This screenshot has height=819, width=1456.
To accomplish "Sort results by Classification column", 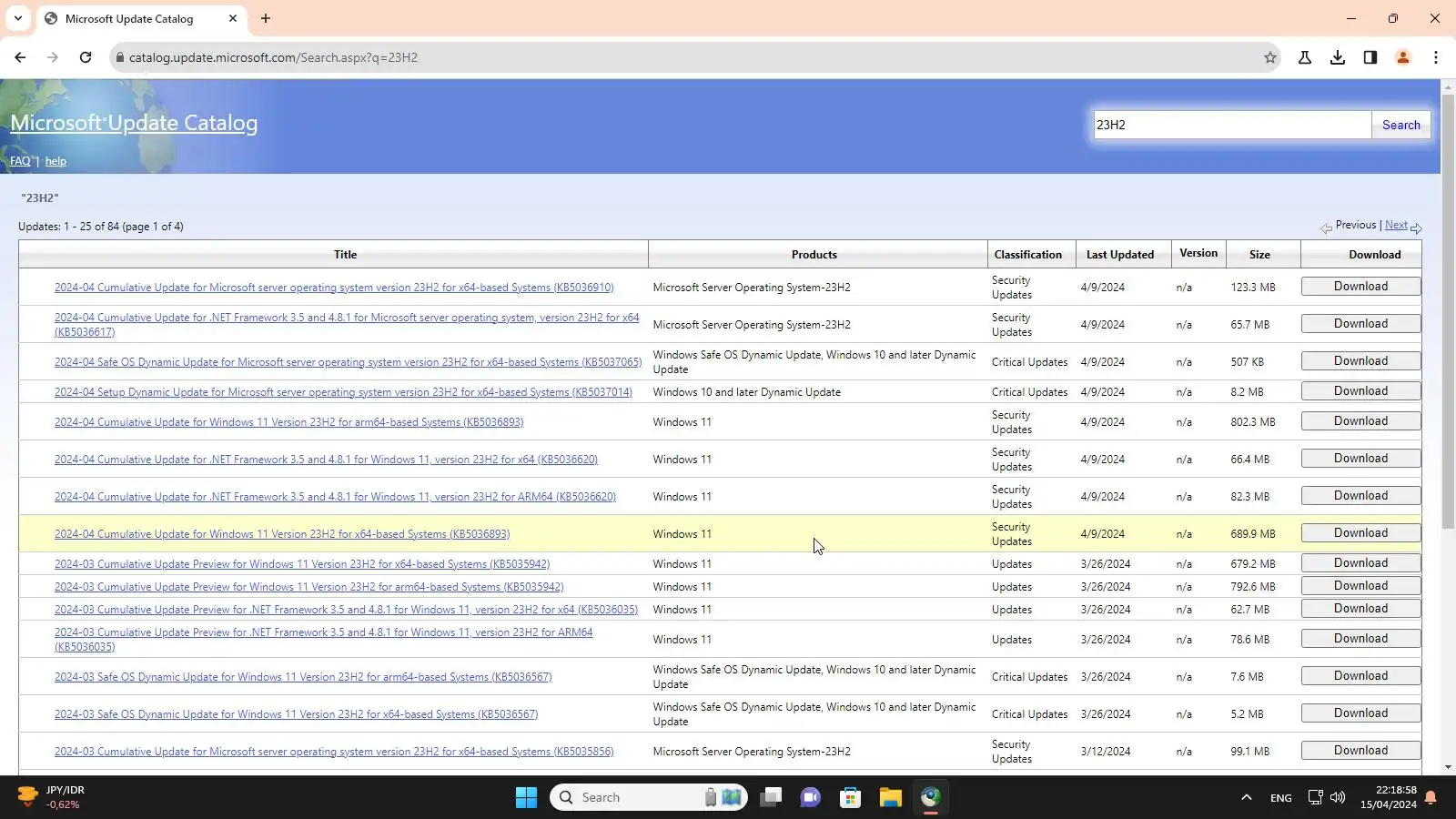I will pyautogui.click(x=1028, y=255).
